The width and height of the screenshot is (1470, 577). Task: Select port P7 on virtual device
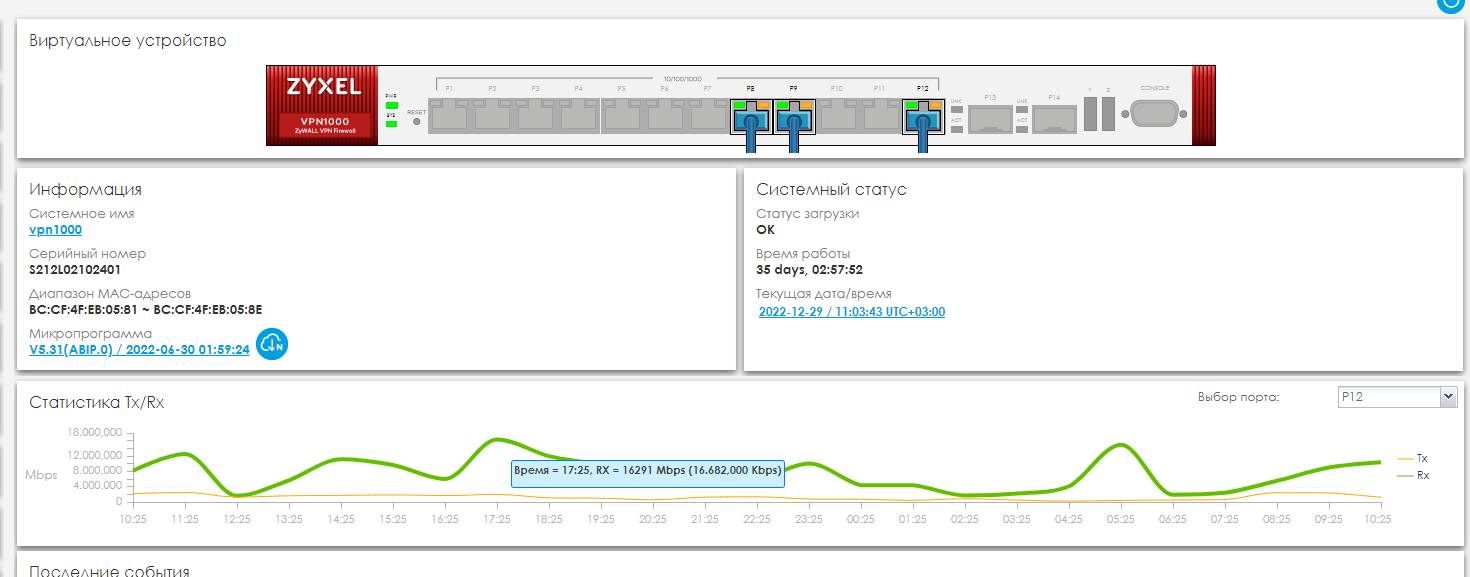point(707,115)
